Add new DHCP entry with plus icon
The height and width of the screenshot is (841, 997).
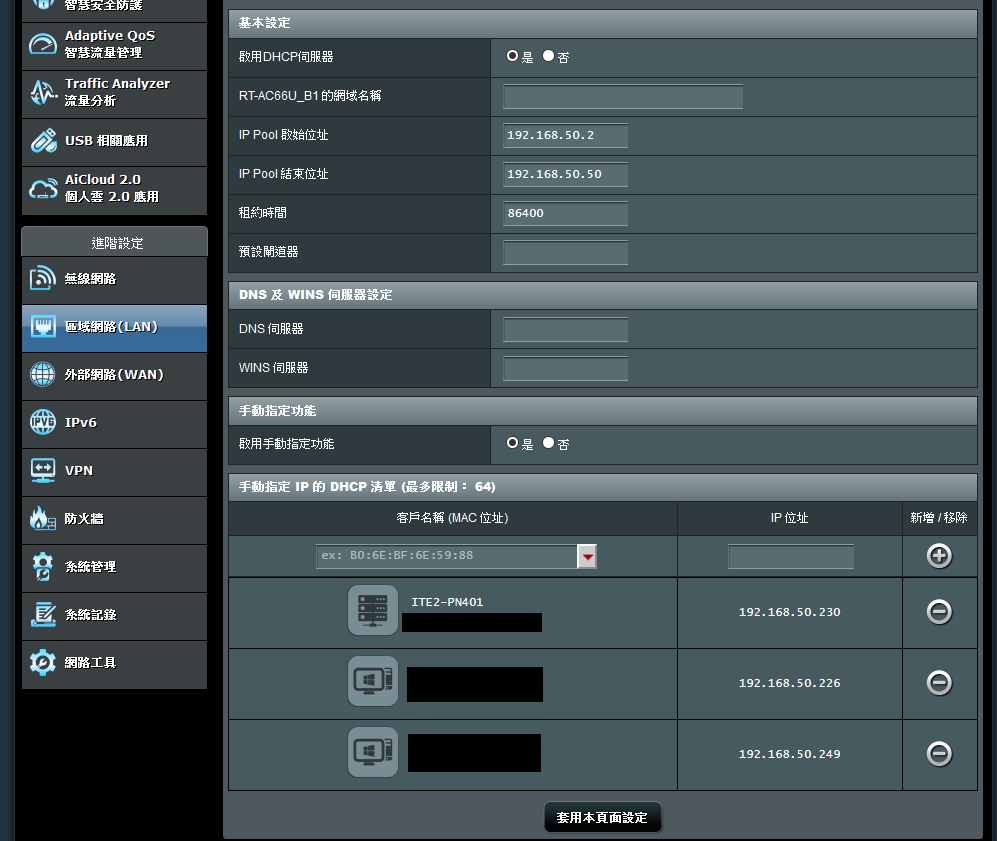pyautogui.click(x=939, y=556)
